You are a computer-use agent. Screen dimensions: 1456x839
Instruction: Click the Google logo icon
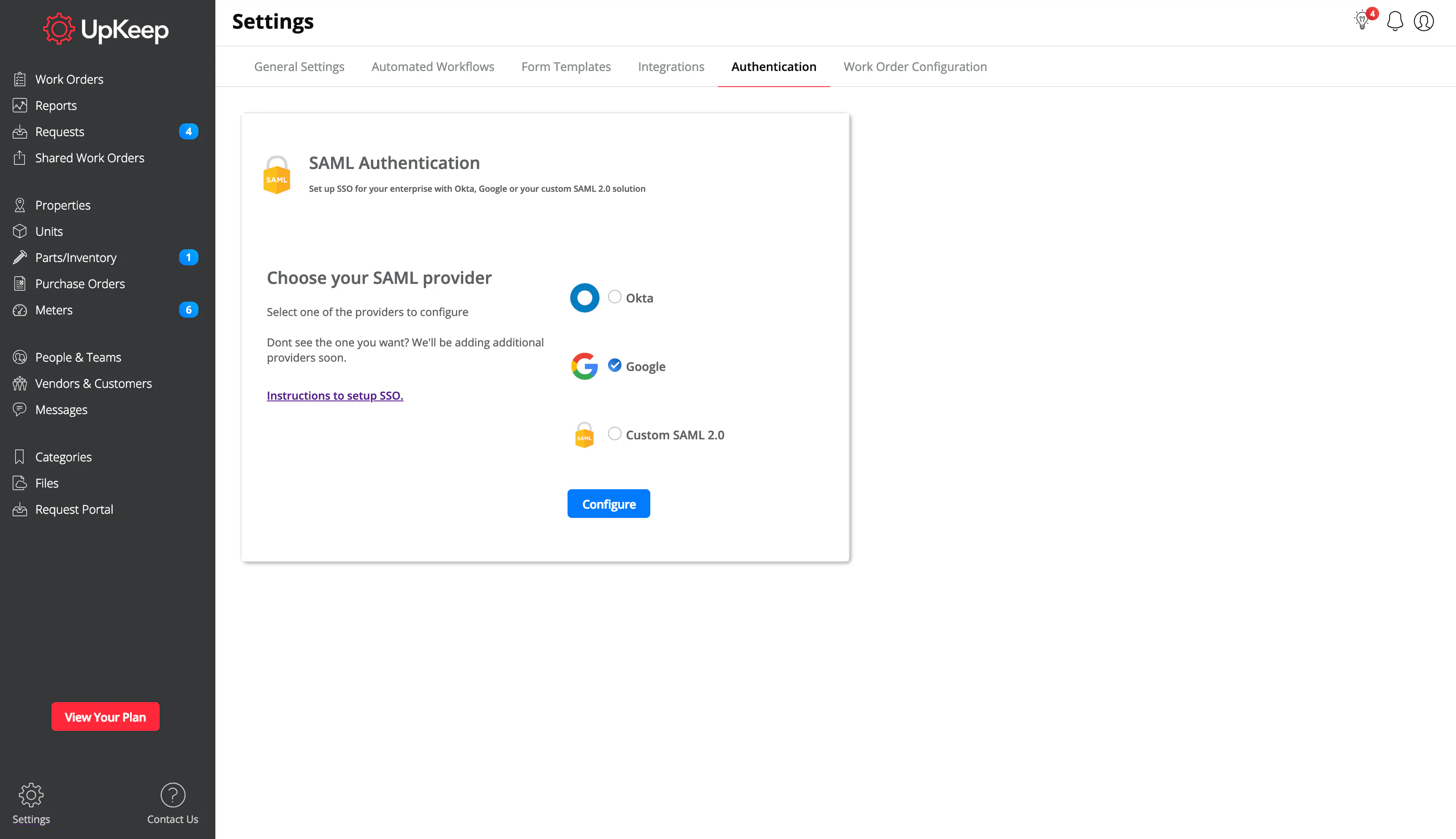tap(584, 366)
